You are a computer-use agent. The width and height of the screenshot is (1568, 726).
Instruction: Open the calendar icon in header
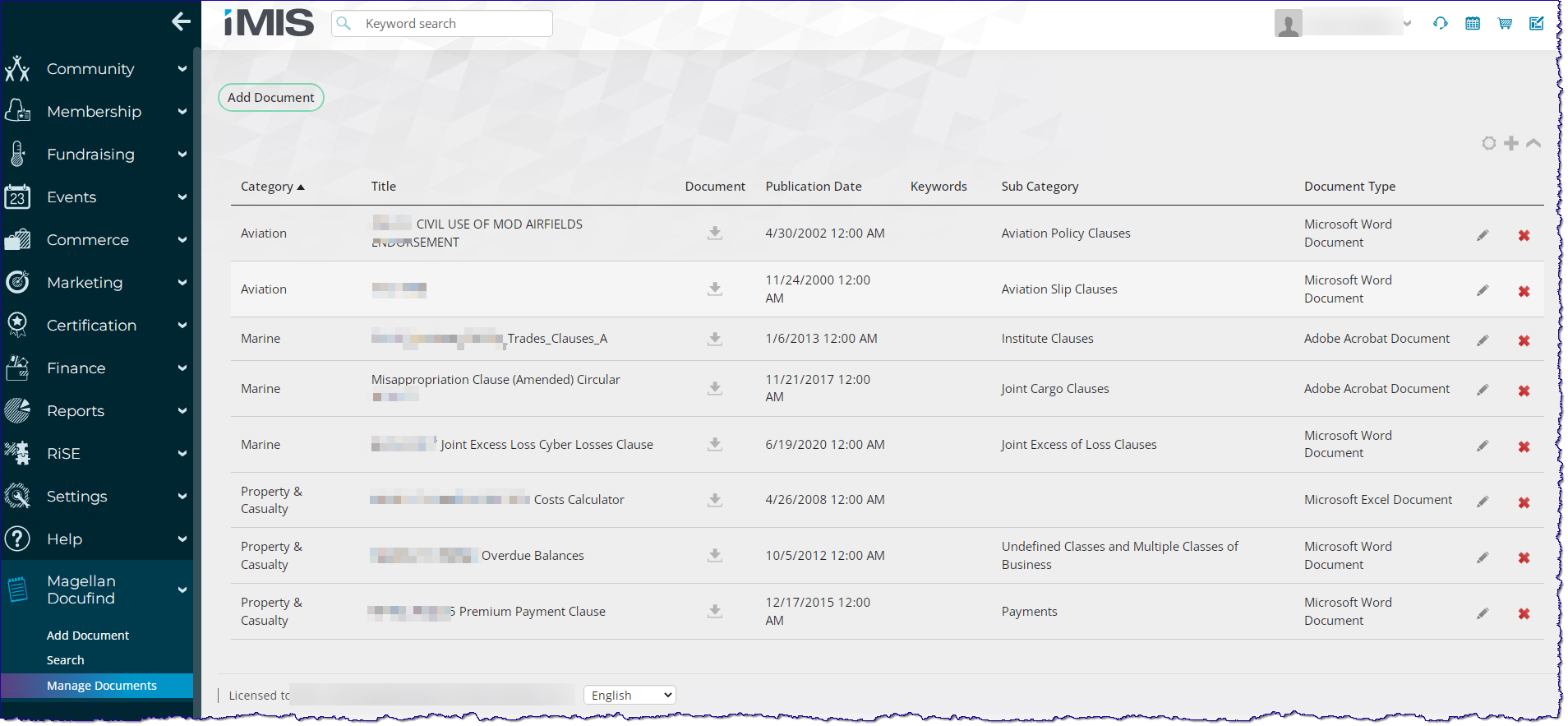point(1473,24)
